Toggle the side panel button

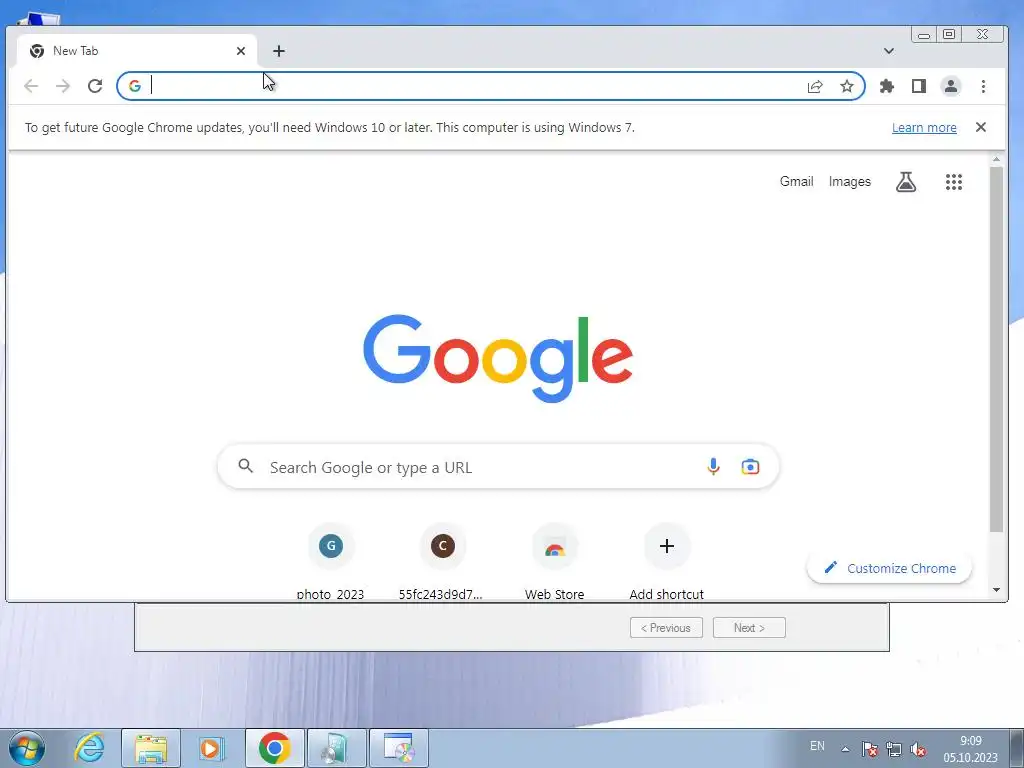coord(919,86)
